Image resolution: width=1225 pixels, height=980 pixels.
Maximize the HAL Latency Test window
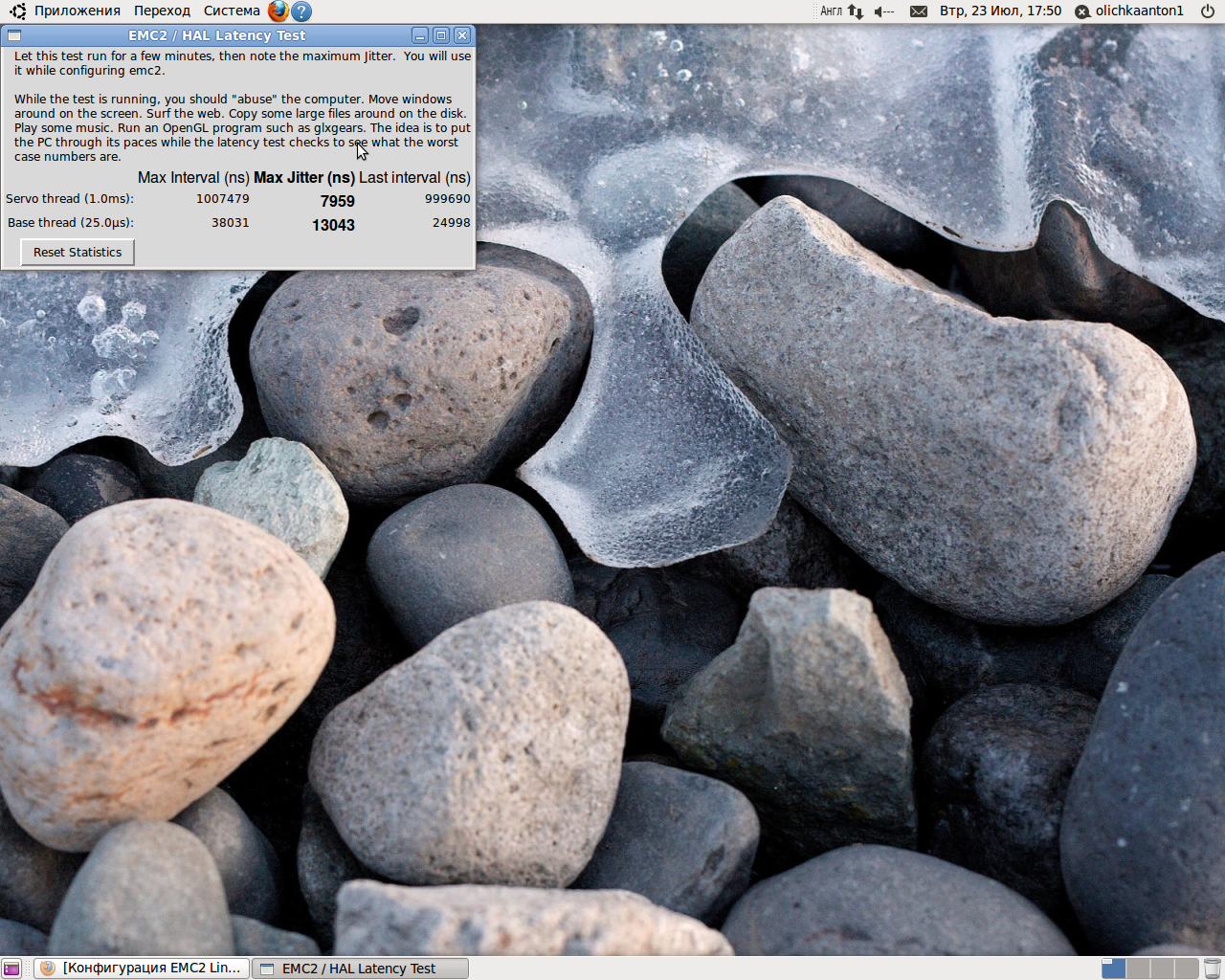(441, 35)
